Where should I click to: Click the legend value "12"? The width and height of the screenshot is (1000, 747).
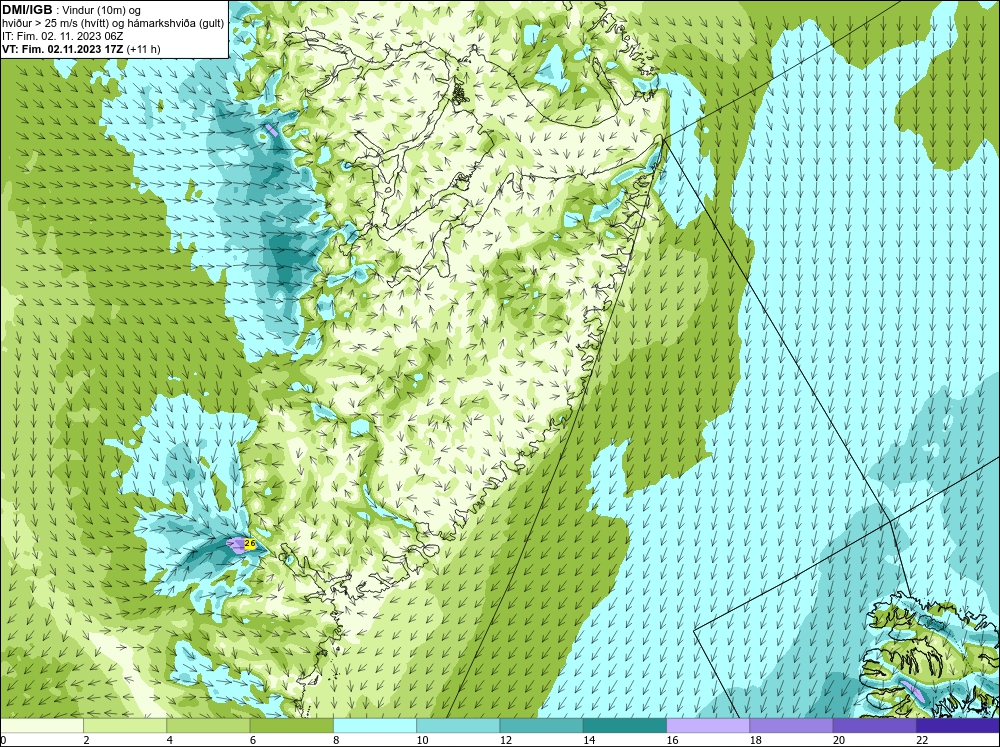click(x=506, y=740)
